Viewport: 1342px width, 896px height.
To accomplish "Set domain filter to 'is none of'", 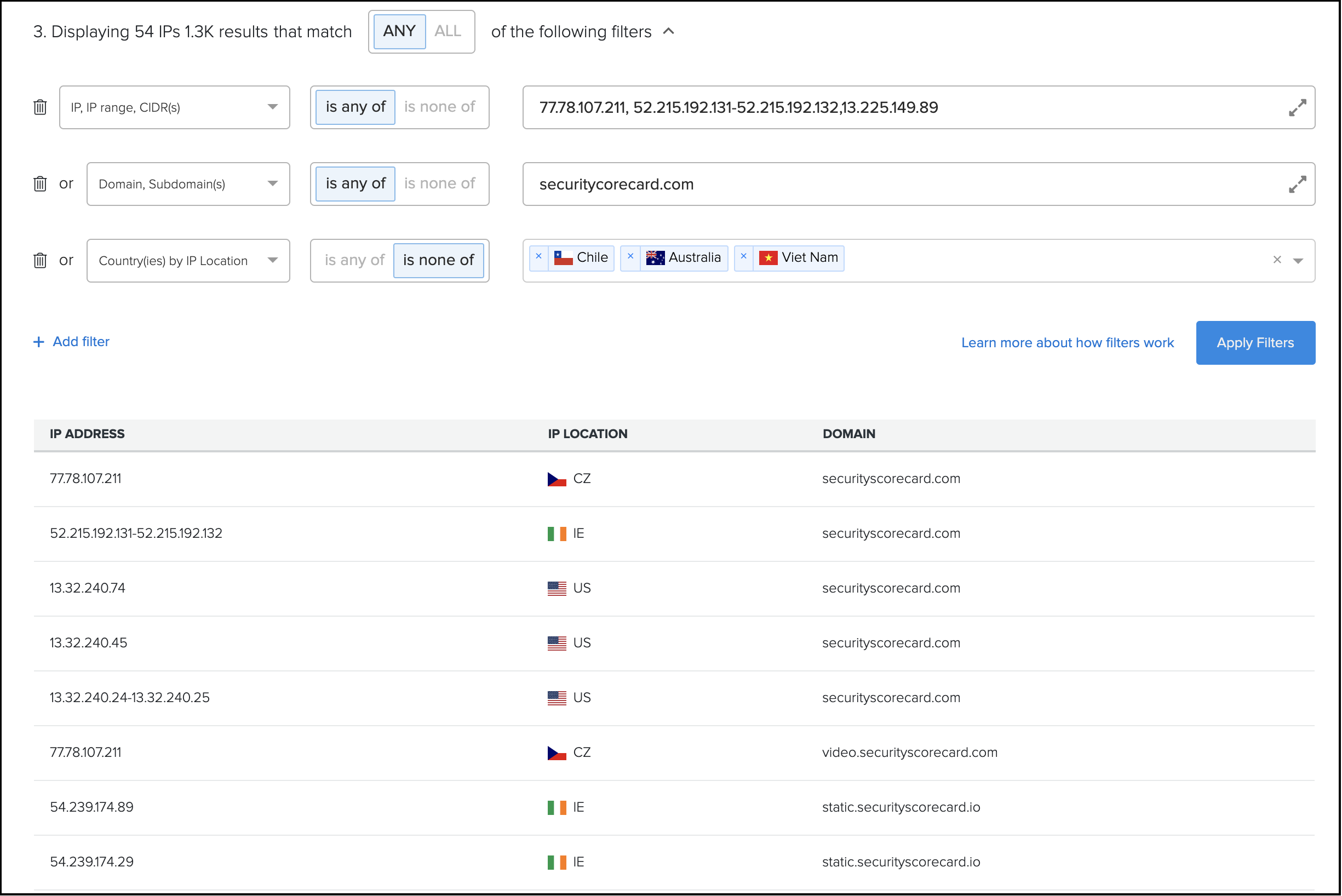I will [439, 184].
